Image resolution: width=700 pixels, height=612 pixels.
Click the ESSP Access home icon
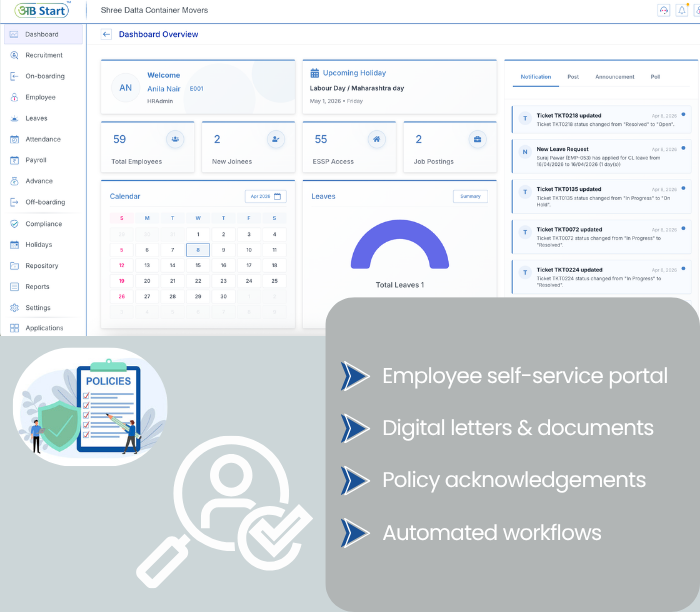tap(376, 140)
